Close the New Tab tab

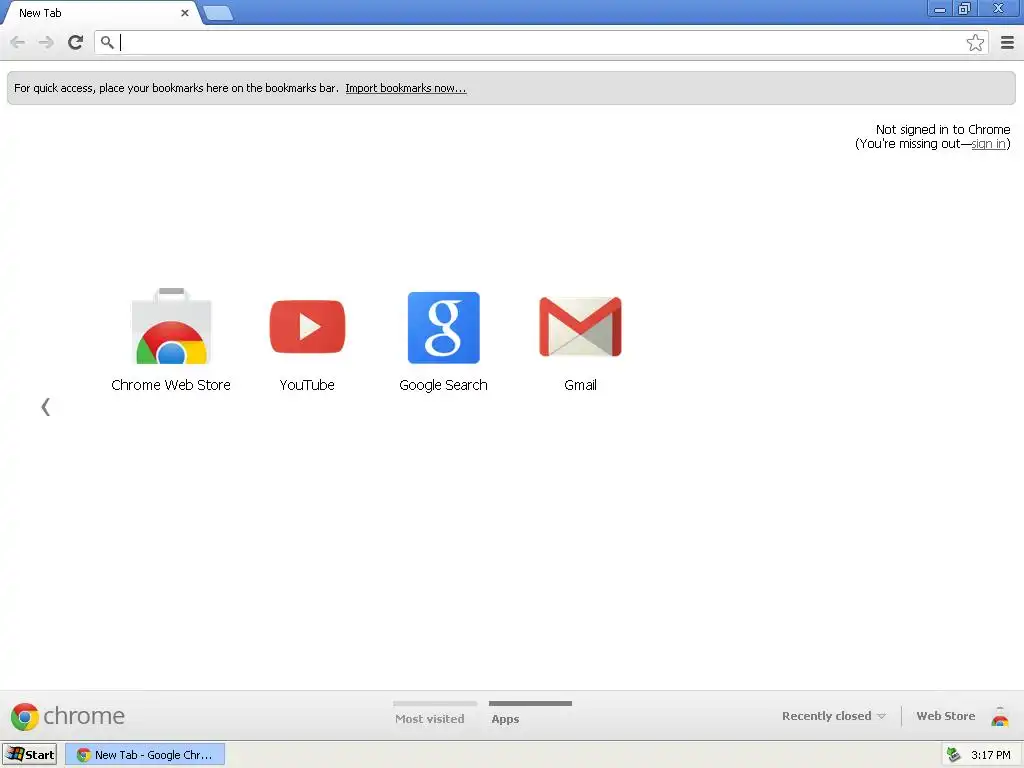click(x=185, y=12)
